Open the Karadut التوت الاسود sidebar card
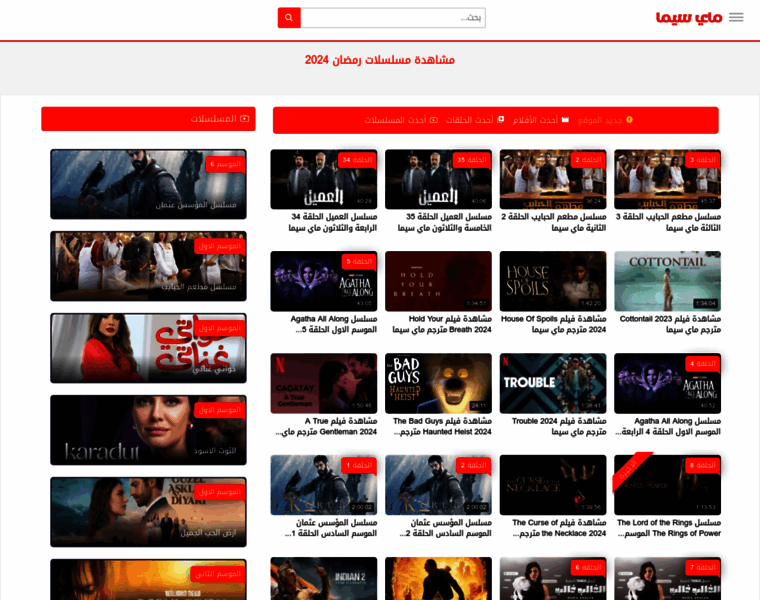Image resolution: width=760 pixels, height=600 pixels. 148,430
